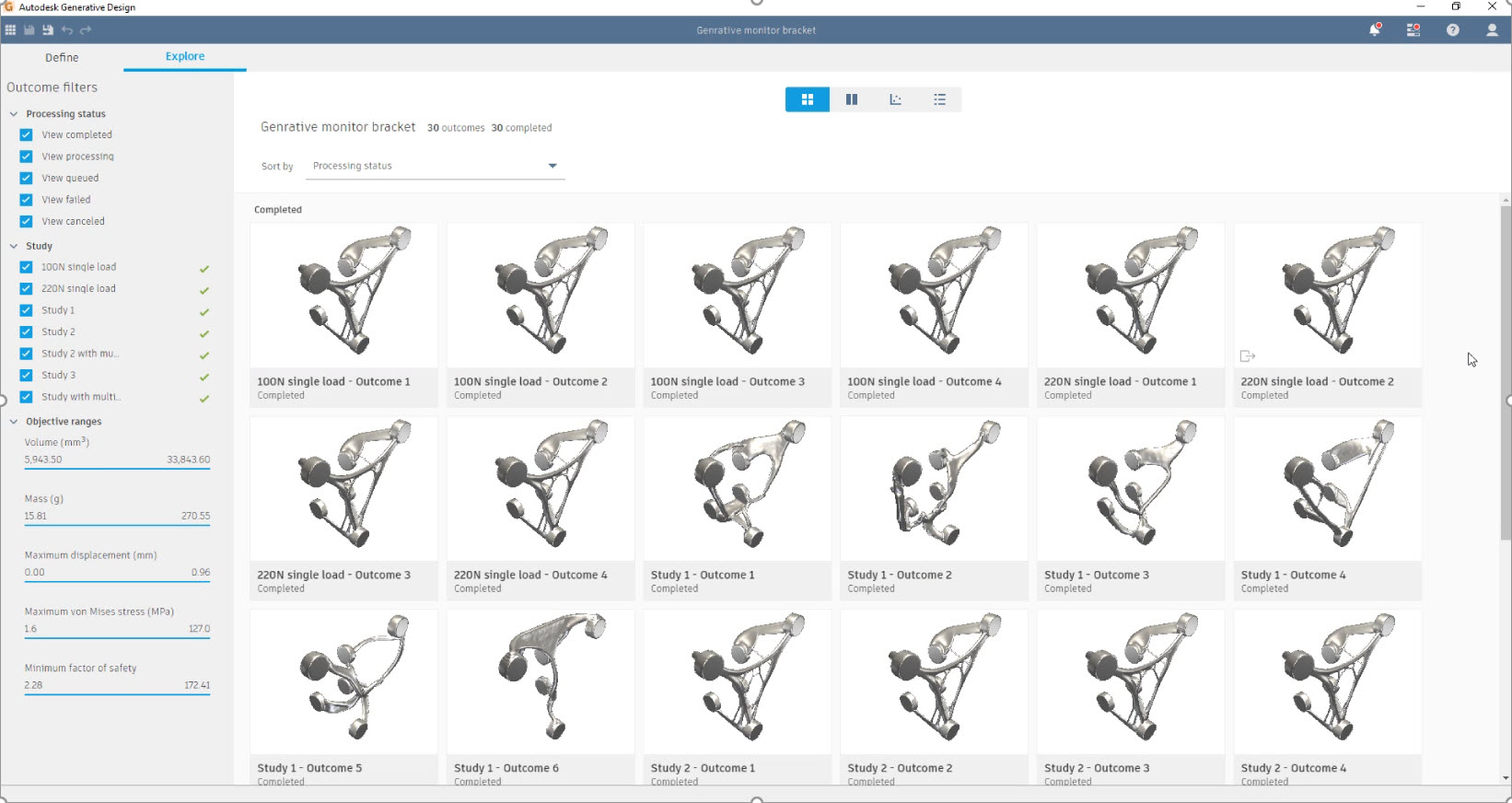
Task: Click the mass maximum value 270.55
Action: click(195, 516)
